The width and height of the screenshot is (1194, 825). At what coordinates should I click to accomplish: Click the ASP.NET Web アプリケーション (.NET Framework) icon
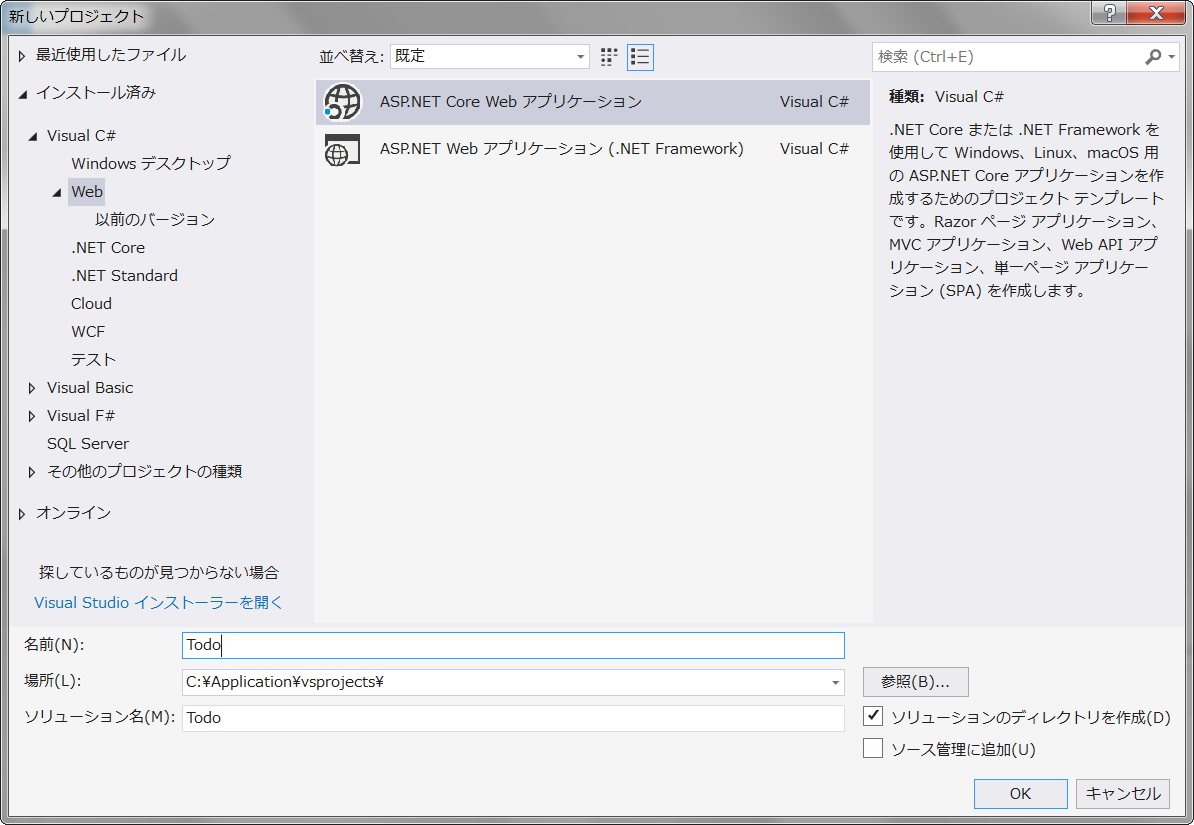(341, 148)
